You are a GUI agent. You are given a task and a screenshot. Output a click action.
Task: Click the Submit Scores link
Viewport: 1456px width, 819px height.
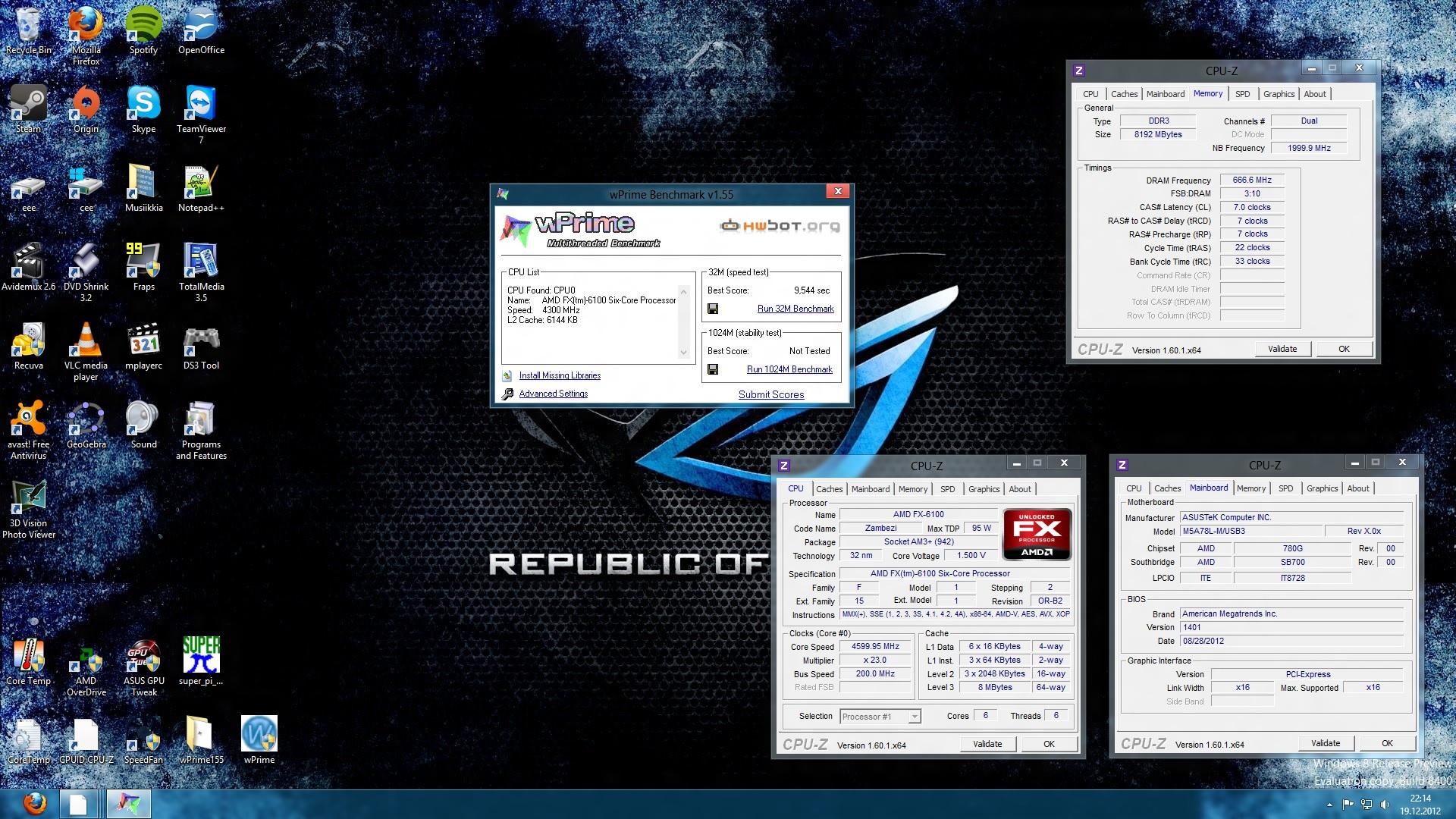[771, 394]
